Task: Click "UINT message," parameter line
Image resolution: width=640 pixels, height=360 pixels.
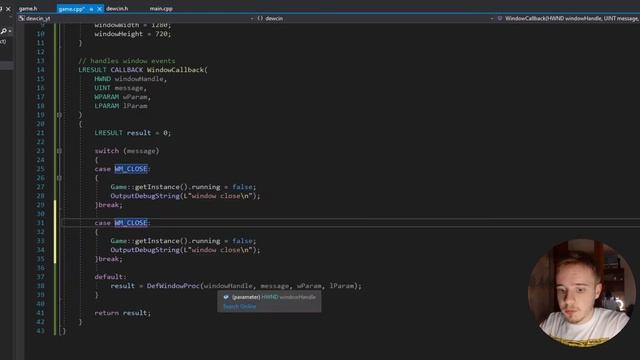Action: (x=120, y=88)
